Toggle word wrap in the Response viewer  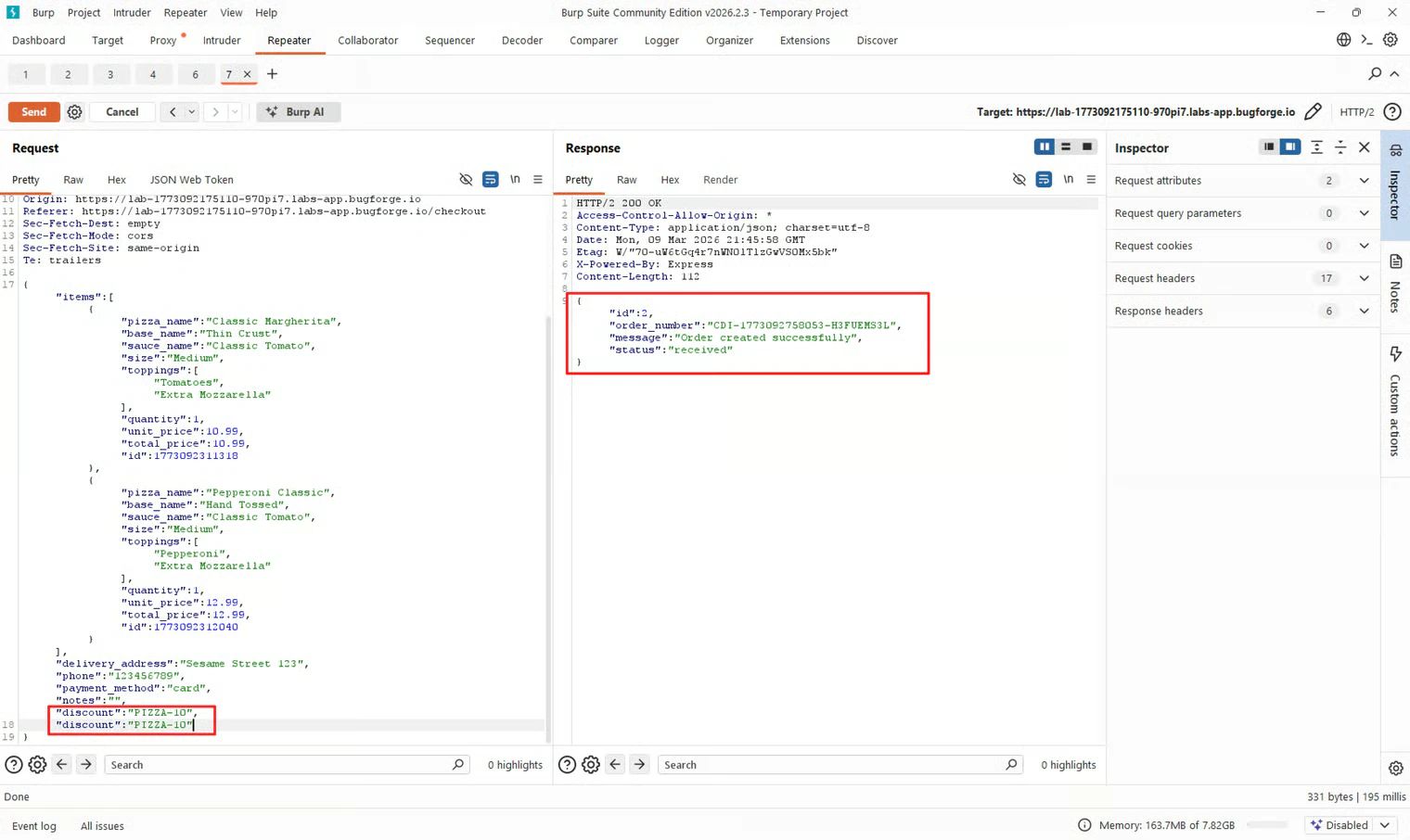pyautogui.click(x=1044, y=180)
